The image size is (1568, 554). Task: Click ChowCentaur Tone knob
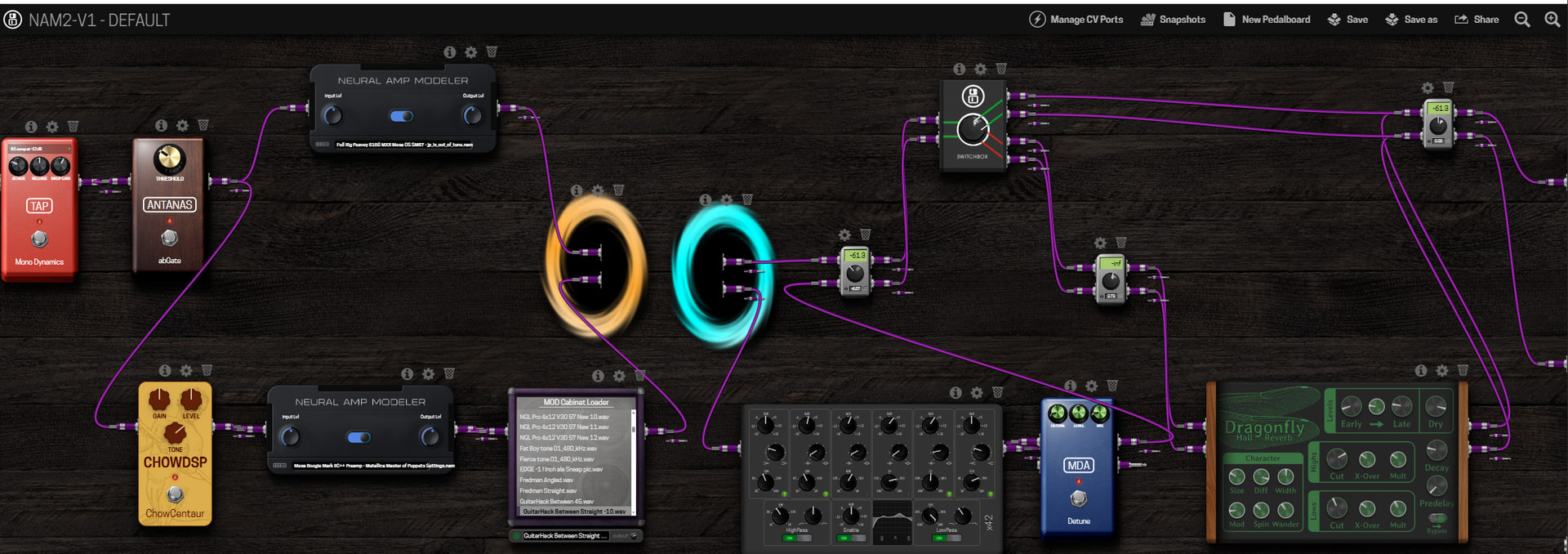(175, 433)
